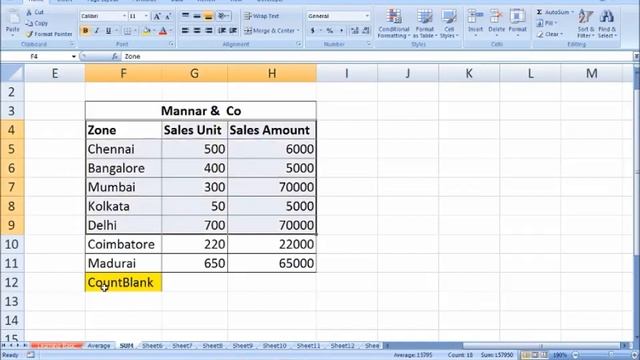This screenshot has width=640, height=360.
Task: Click the Cut scissors icon
Action: point(29,12)
